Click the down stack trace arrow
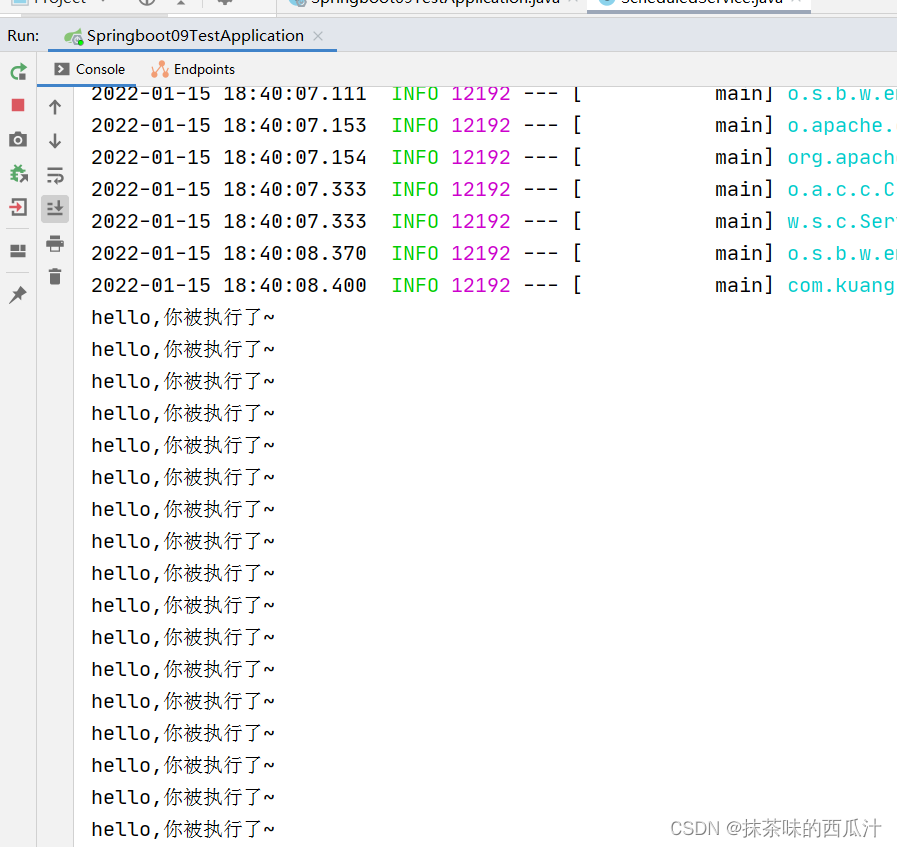 [55, 140]
